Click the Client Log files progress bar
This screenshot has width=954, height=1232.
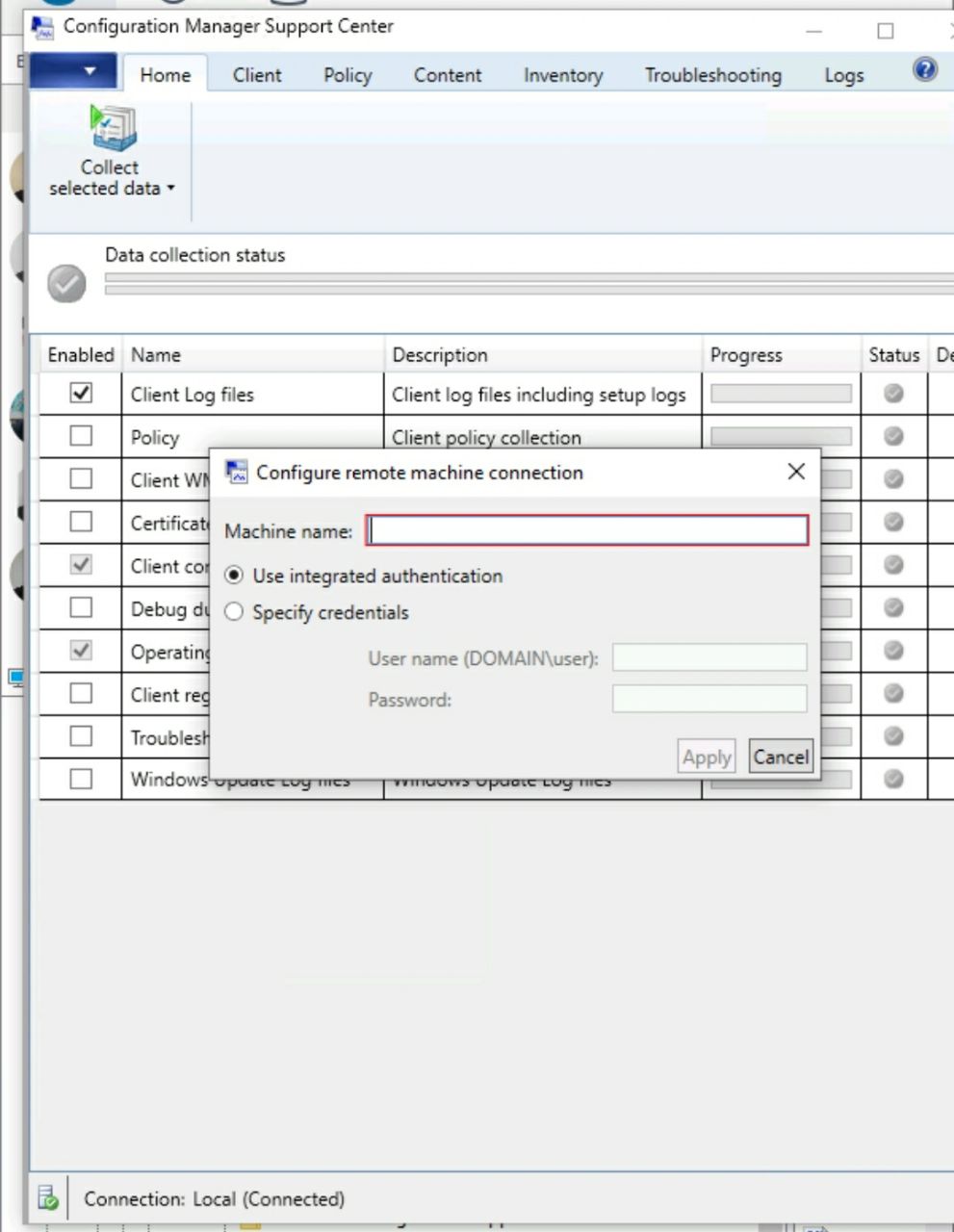pos(781,394)
